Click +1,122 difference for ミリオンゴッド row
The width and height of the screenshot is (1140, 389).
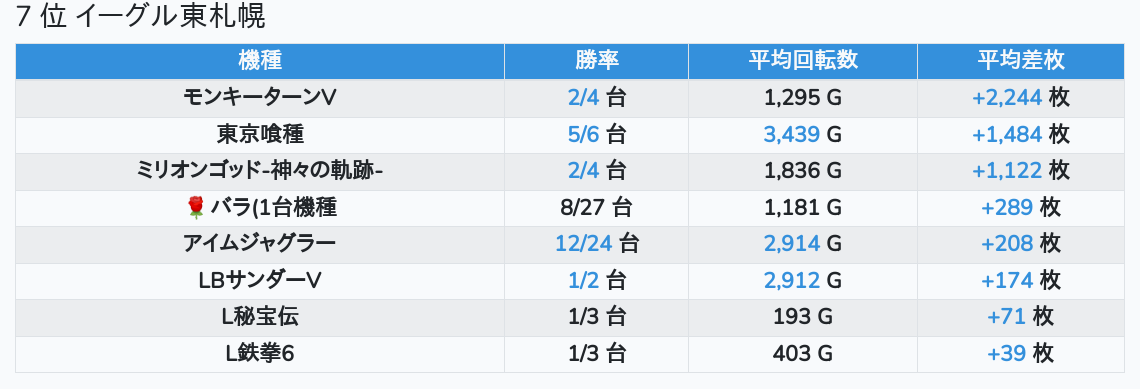[1007, 171]
